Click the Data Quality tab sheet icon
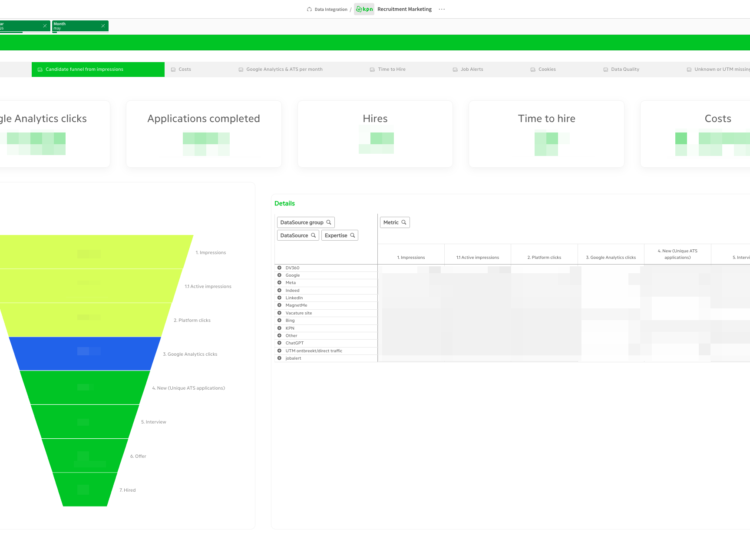The height and width of the screenshot is (536, 750). 606,69
